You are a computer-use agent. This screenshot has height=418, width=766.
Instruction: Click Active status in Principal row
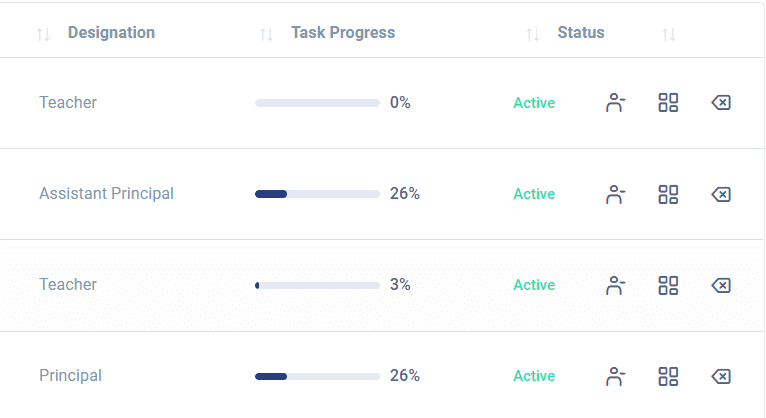click(x=534, y=376)
